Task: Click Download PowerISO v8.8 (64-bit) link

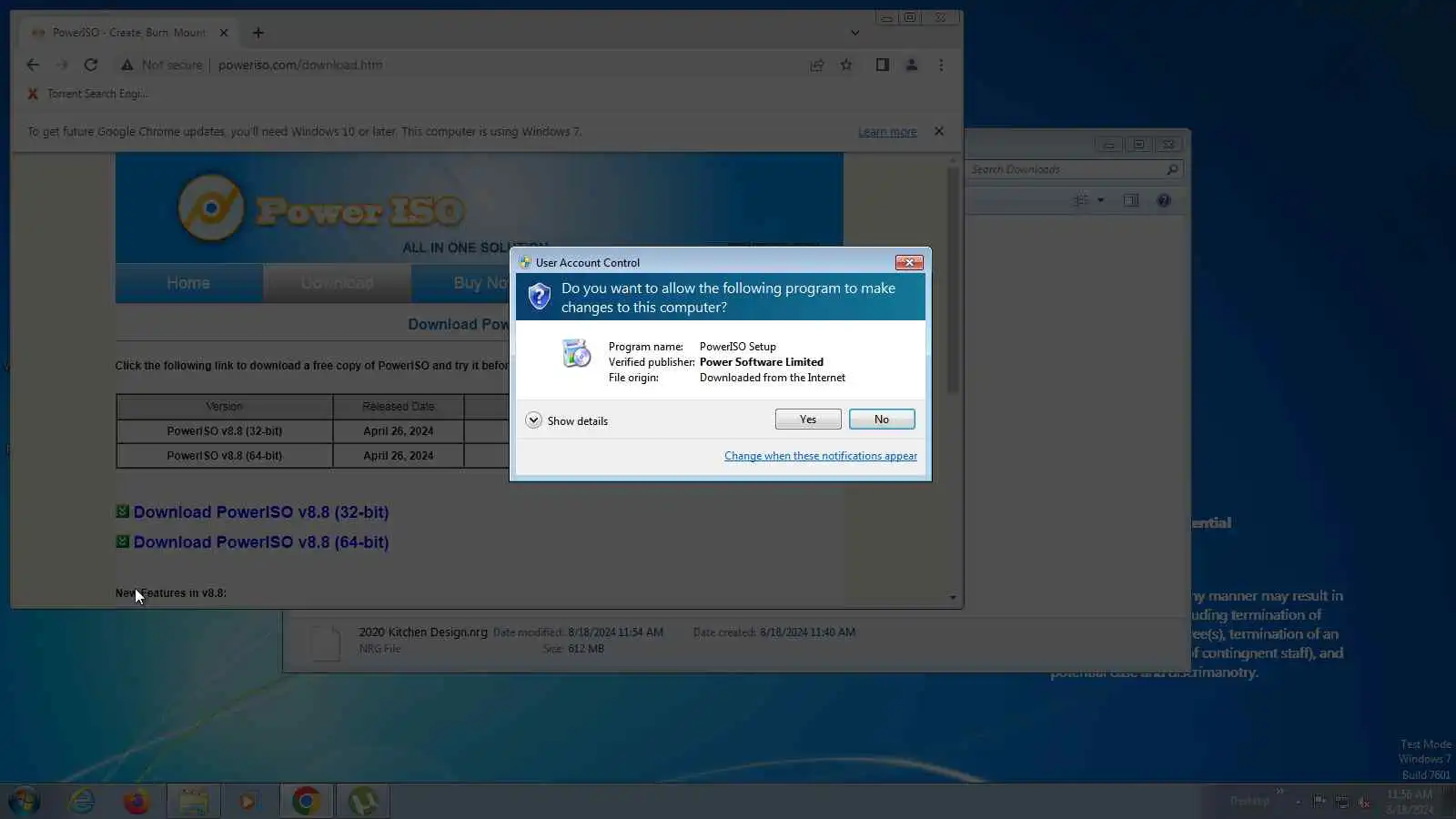Action: point(261,542)
